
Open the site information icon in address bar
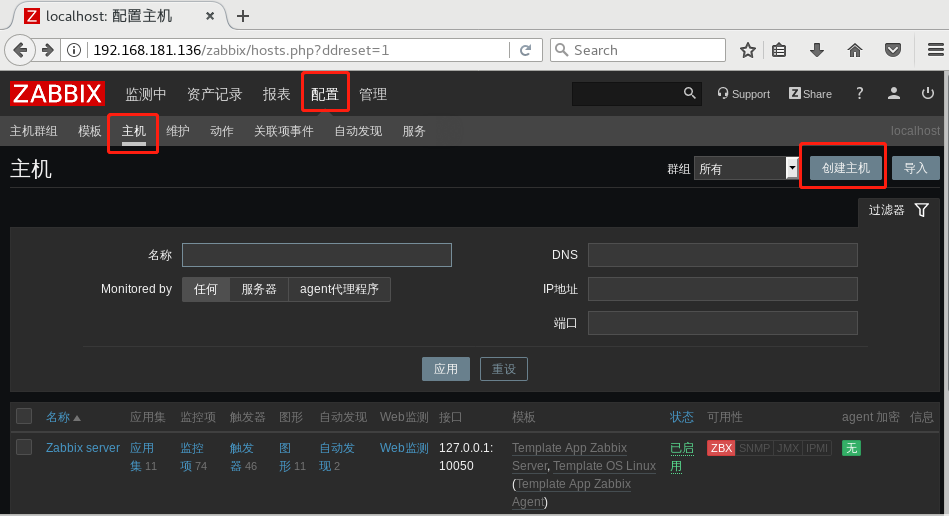pyautogui.click(x=74, y=50)
